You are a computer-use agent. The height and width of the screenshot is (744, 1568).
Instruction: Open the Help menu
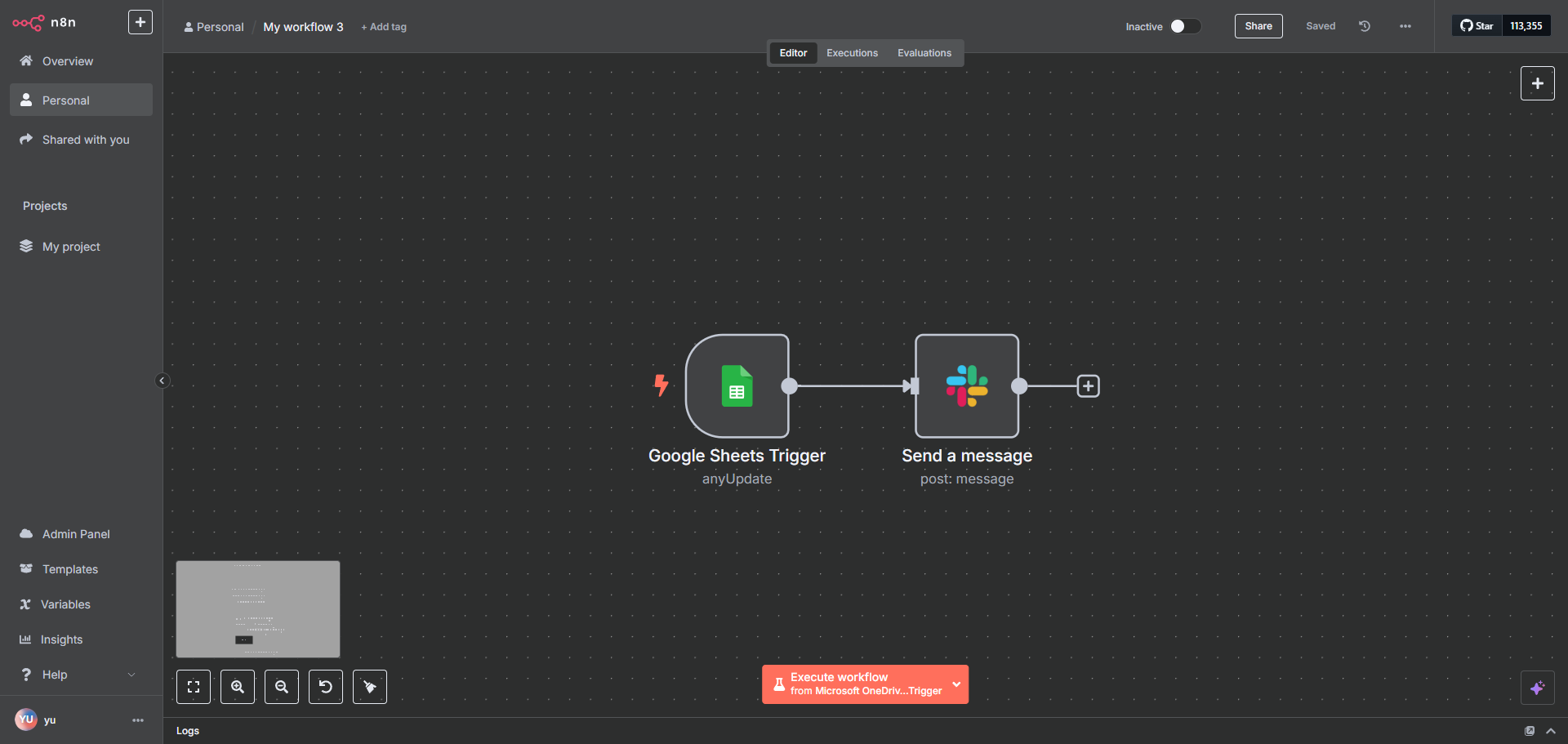81,675
